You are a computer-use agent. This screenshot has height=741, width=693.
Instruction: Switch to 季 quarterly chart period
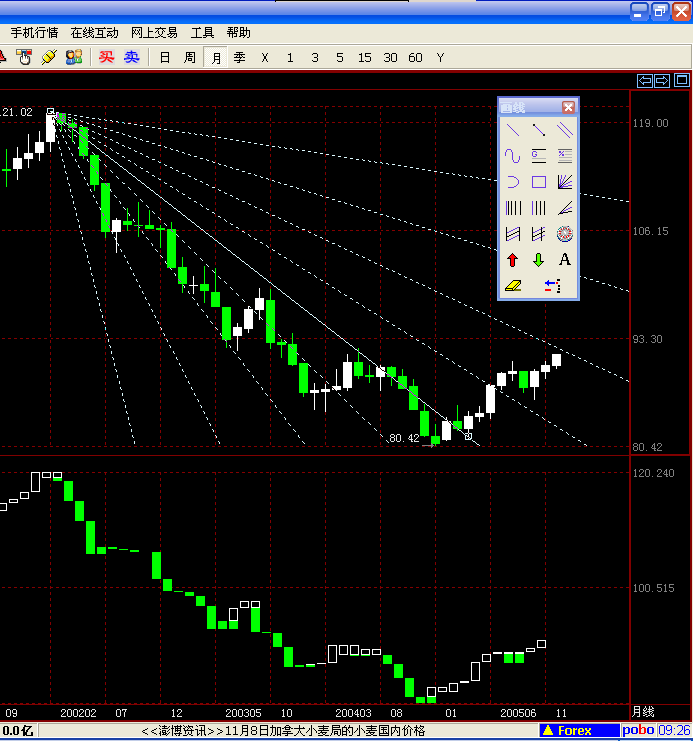(x=240, y=58)
